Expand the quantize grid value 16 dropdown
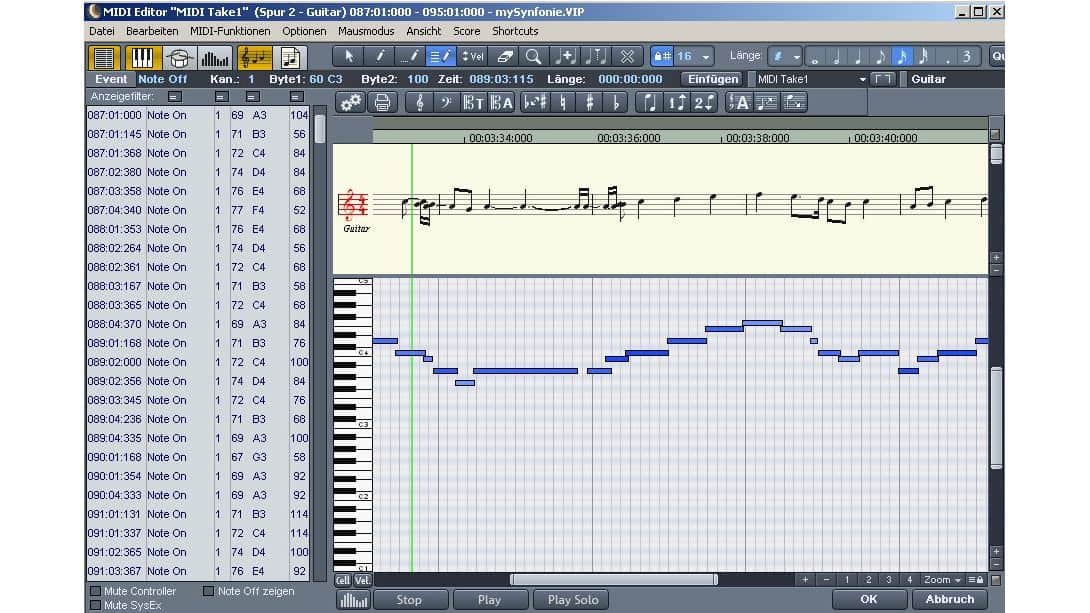This screenshot has height=613, width=1090. pyautogui.click(x=707, y=57)
